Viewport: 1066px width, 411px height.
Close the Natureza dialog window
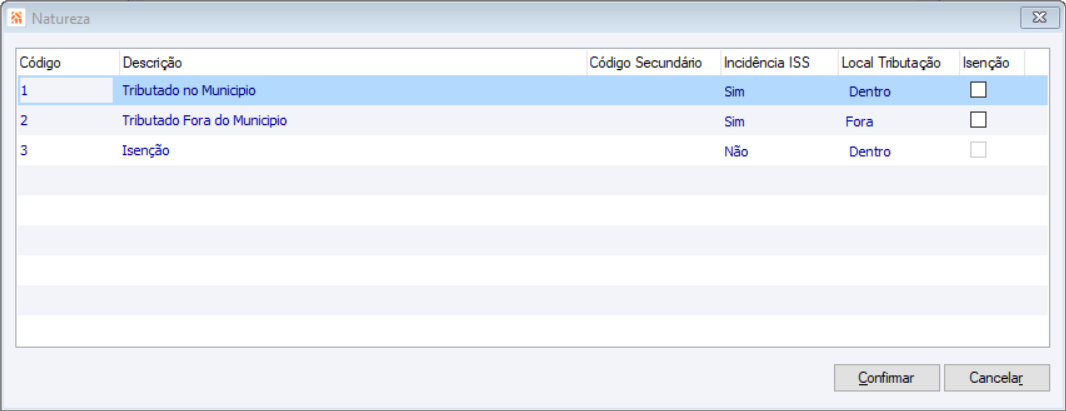pyautogui.click(x=1040, y=18)
